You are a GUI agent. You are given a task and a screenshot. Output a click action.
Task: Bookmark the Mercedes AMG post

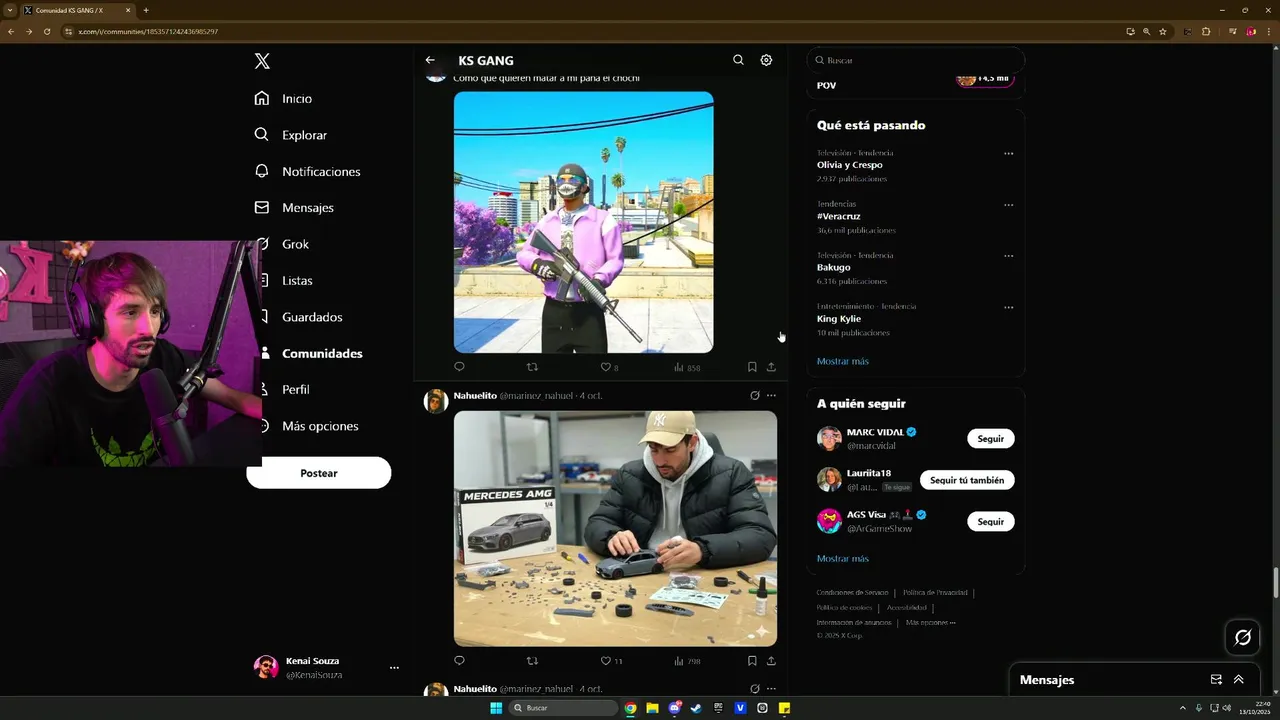click(752, 660)
